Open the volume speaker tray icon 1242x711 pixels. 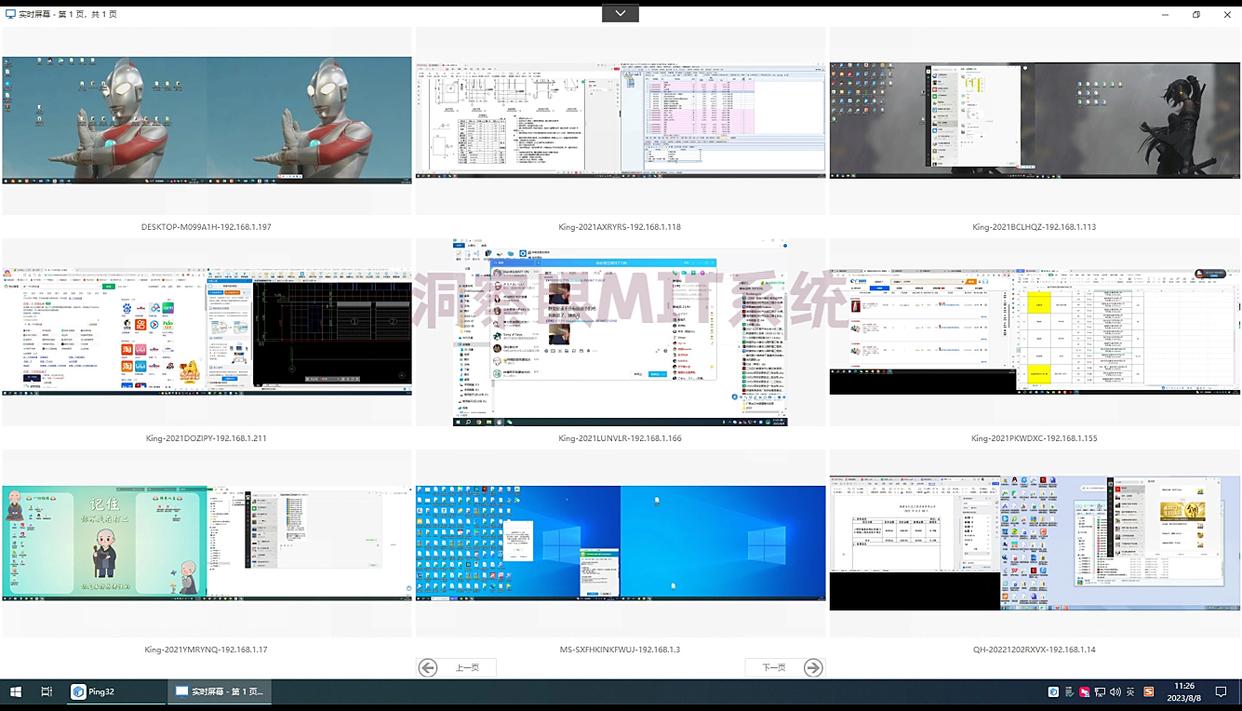click(1115, 692)
